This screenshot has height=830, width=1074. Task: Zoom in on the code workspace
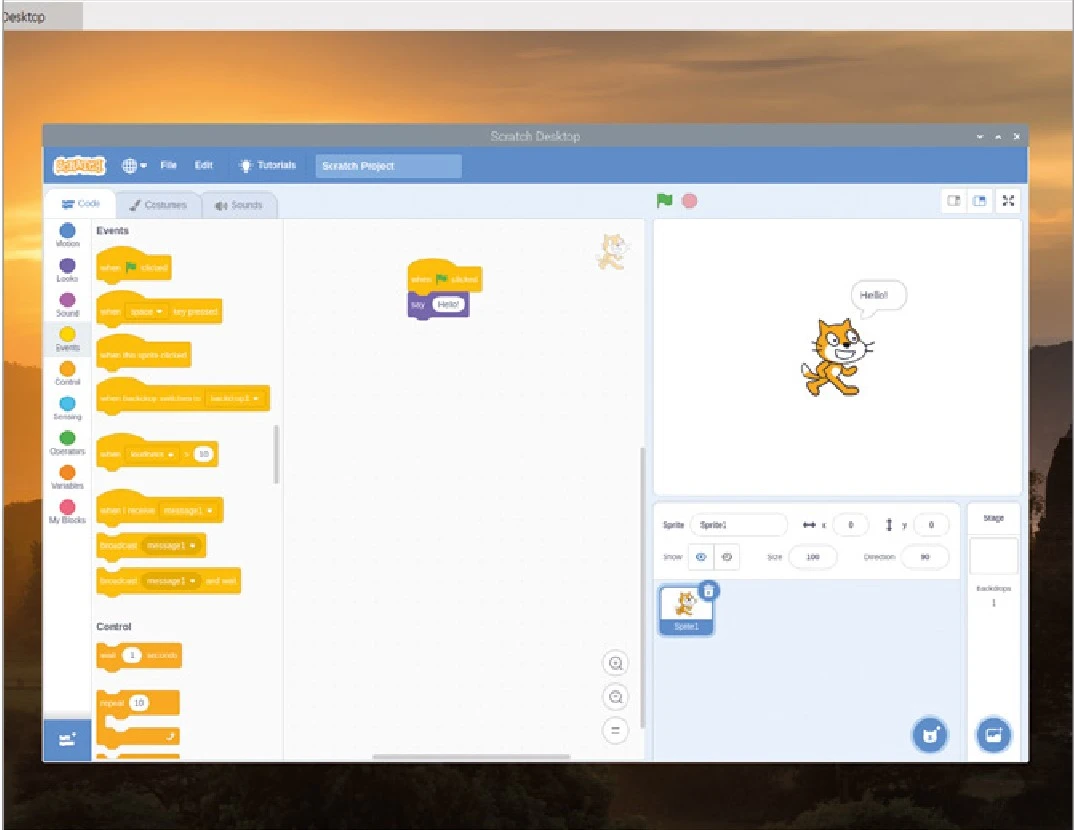point(616,663)
